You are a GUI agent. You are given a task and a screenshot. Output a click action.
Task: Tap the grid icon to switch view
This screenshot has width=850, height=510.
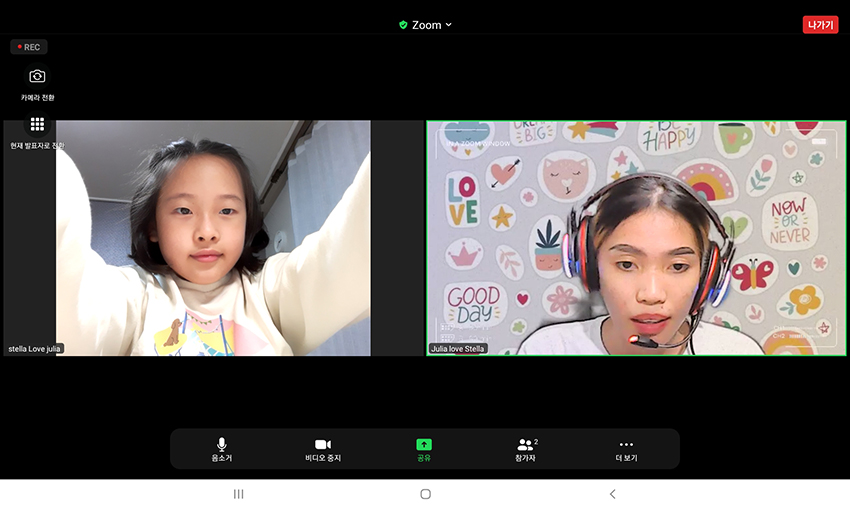coord(37,124)
